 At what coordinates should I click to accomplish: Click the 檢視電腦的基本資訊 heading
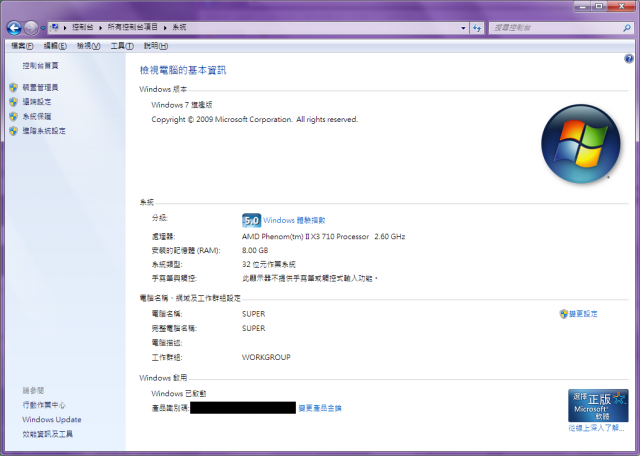[x=183, y=70]
